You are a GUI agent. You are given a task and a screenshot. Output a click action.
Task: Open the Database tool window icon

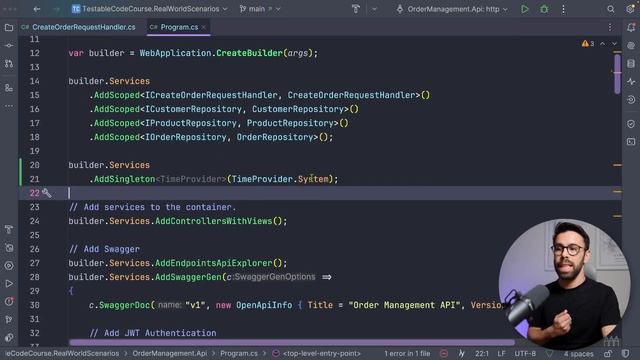(x=631, y=63)
